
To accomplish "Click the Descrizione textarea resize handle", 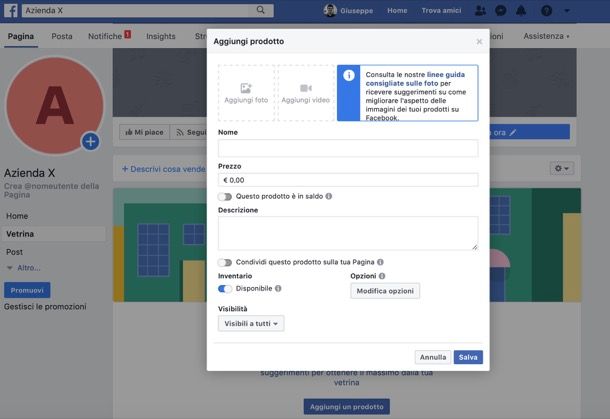I will pos(475,247).
